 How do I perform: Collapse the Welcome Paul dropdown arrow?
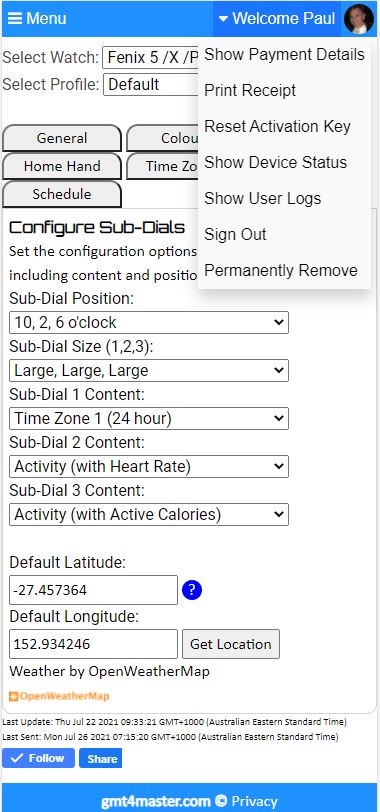point(223,19)
